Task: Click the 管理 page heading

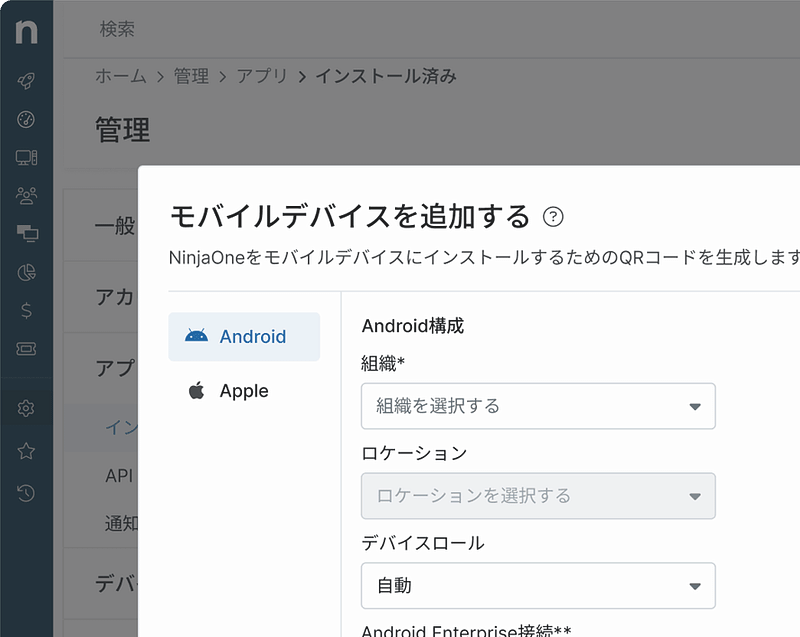Action: tap(122, 130)
